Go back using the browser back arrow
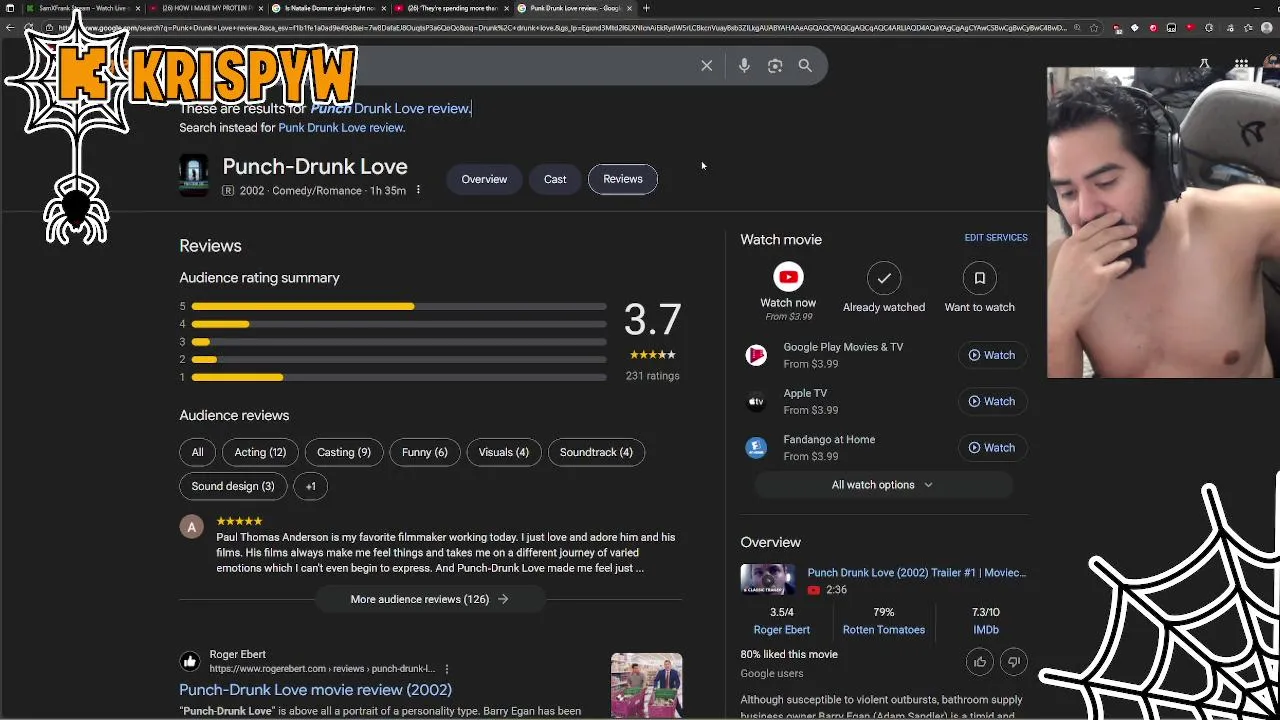The width and height of the screenshot is (1280, 720). click(10, 28)
